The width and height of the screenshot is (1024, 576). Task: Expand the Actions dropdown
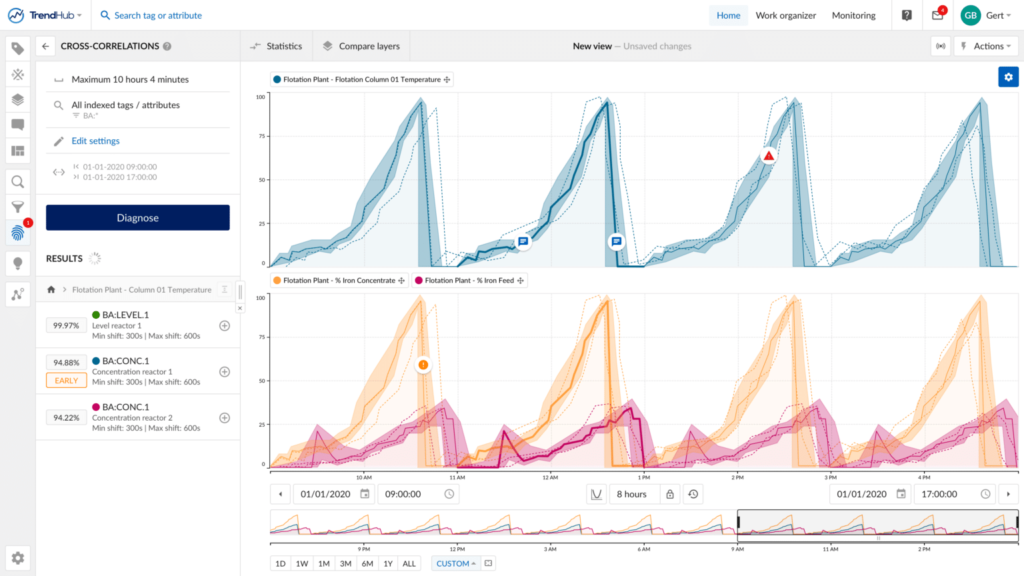coord(987,46)
